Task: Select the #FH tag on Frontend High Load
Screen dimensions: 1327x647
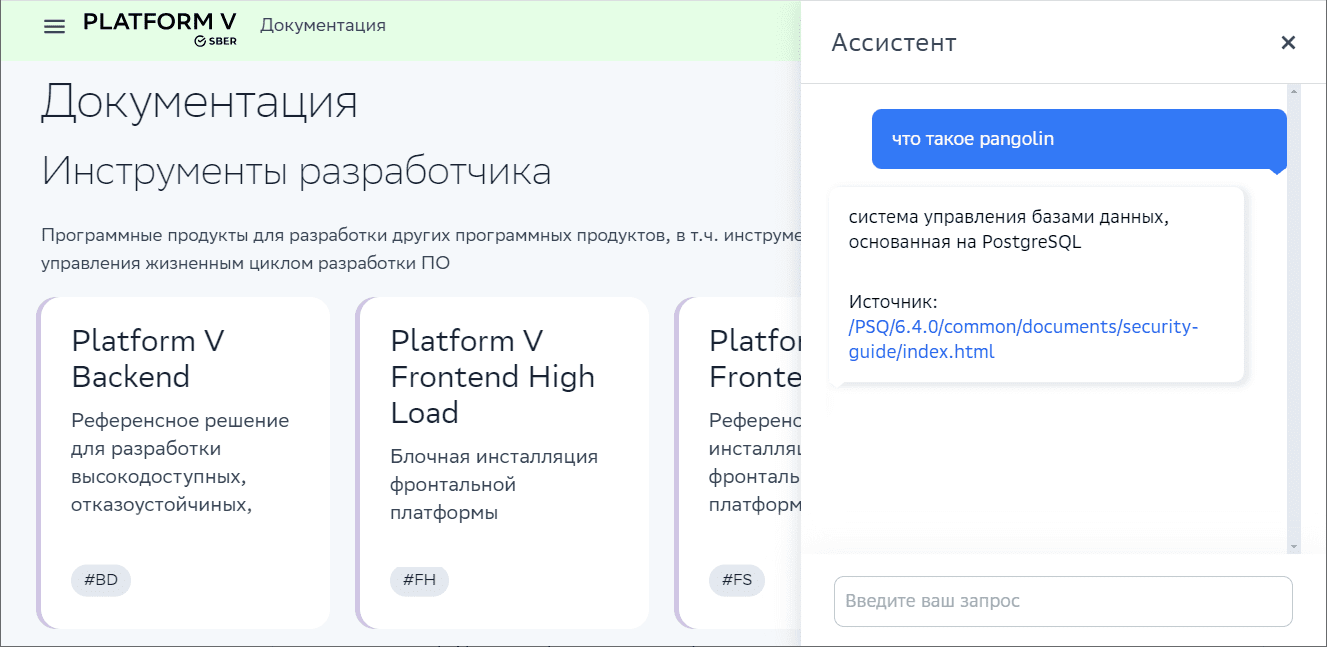Action: click(x=419, y=580)
